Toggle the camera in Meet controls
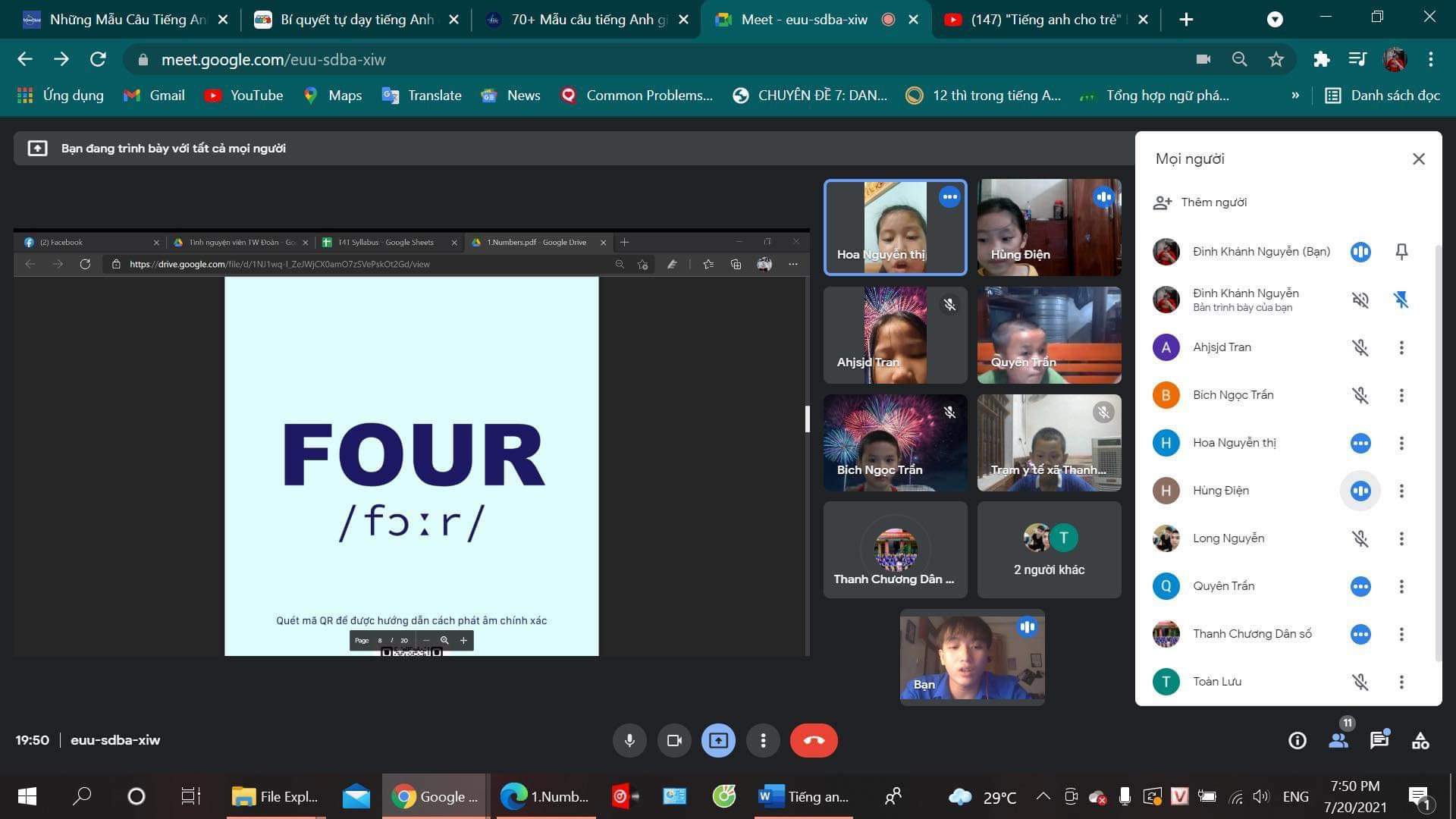 click(673, 740)
